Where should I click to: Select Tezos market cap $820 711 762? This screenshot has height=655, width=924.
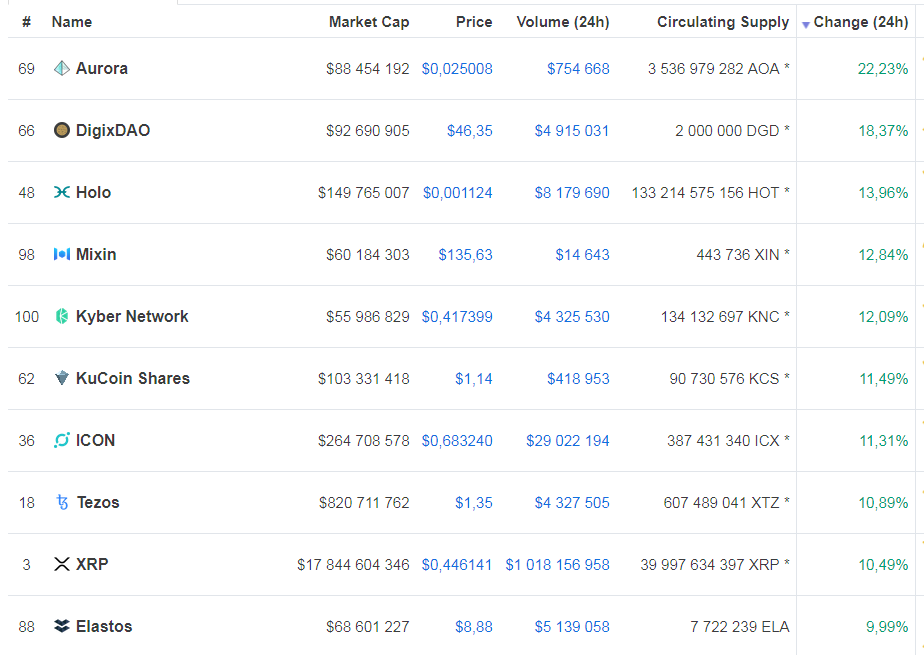tap(364, 502)
